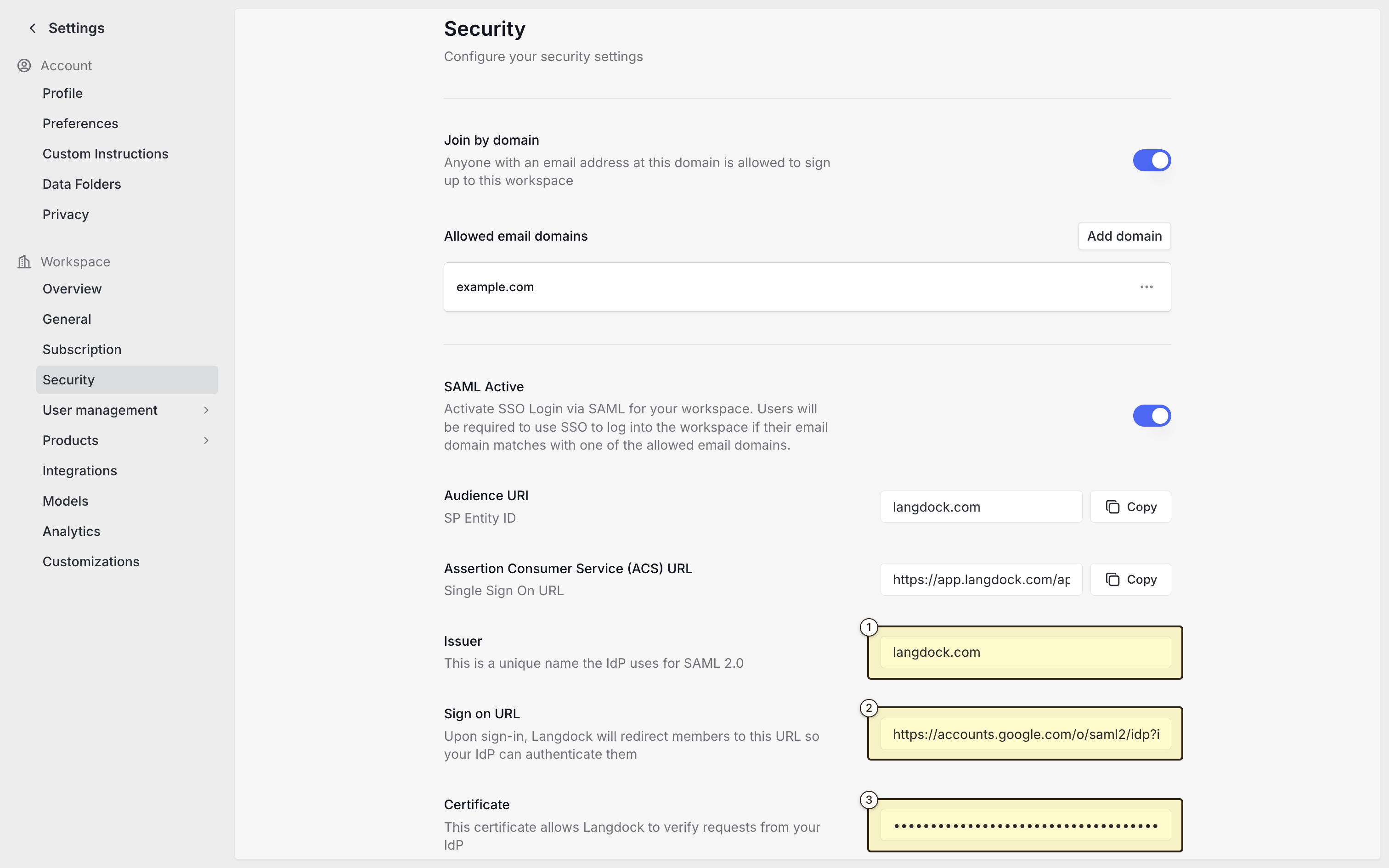Open the example.com domain options menu

point(1146,287)
